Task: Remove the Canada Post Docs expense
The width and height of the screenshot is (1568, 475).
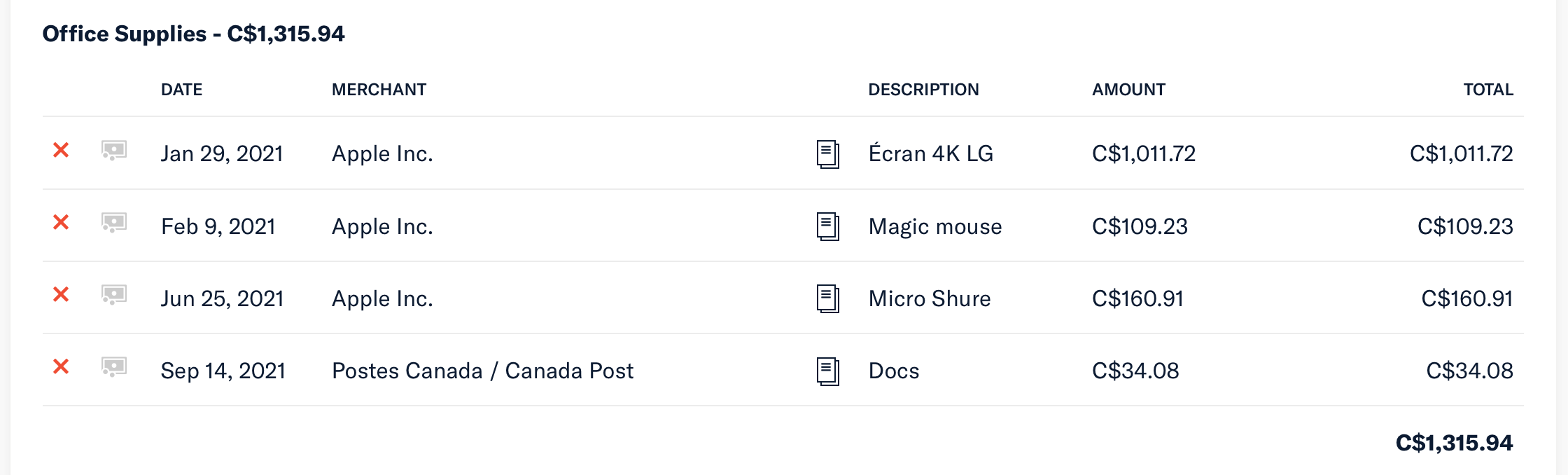Action: (x=61, y=366)
